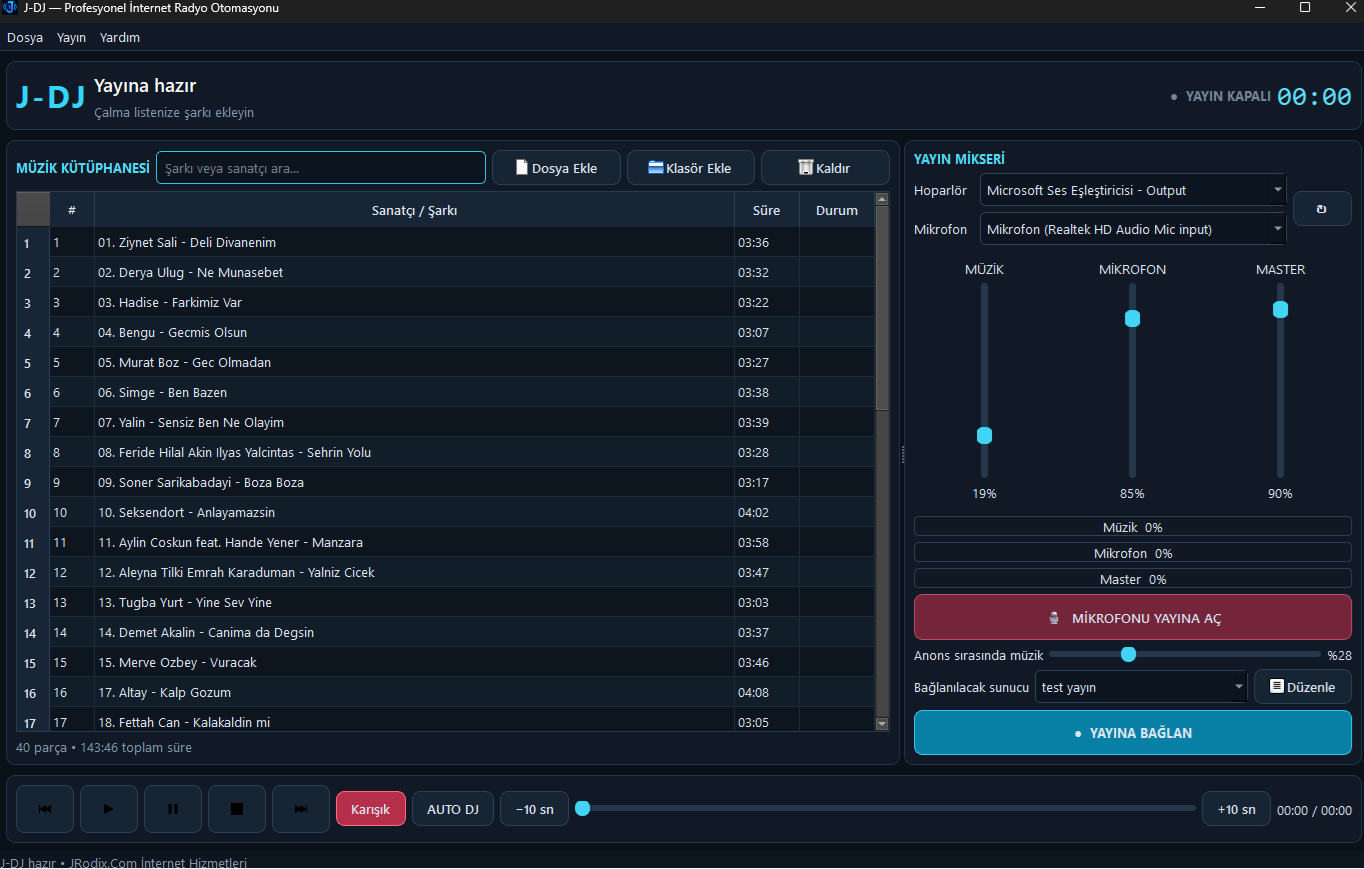Click the Master 0% level meter
The height and width of the screenshot is (869, 1364).
pos(1133,579)
